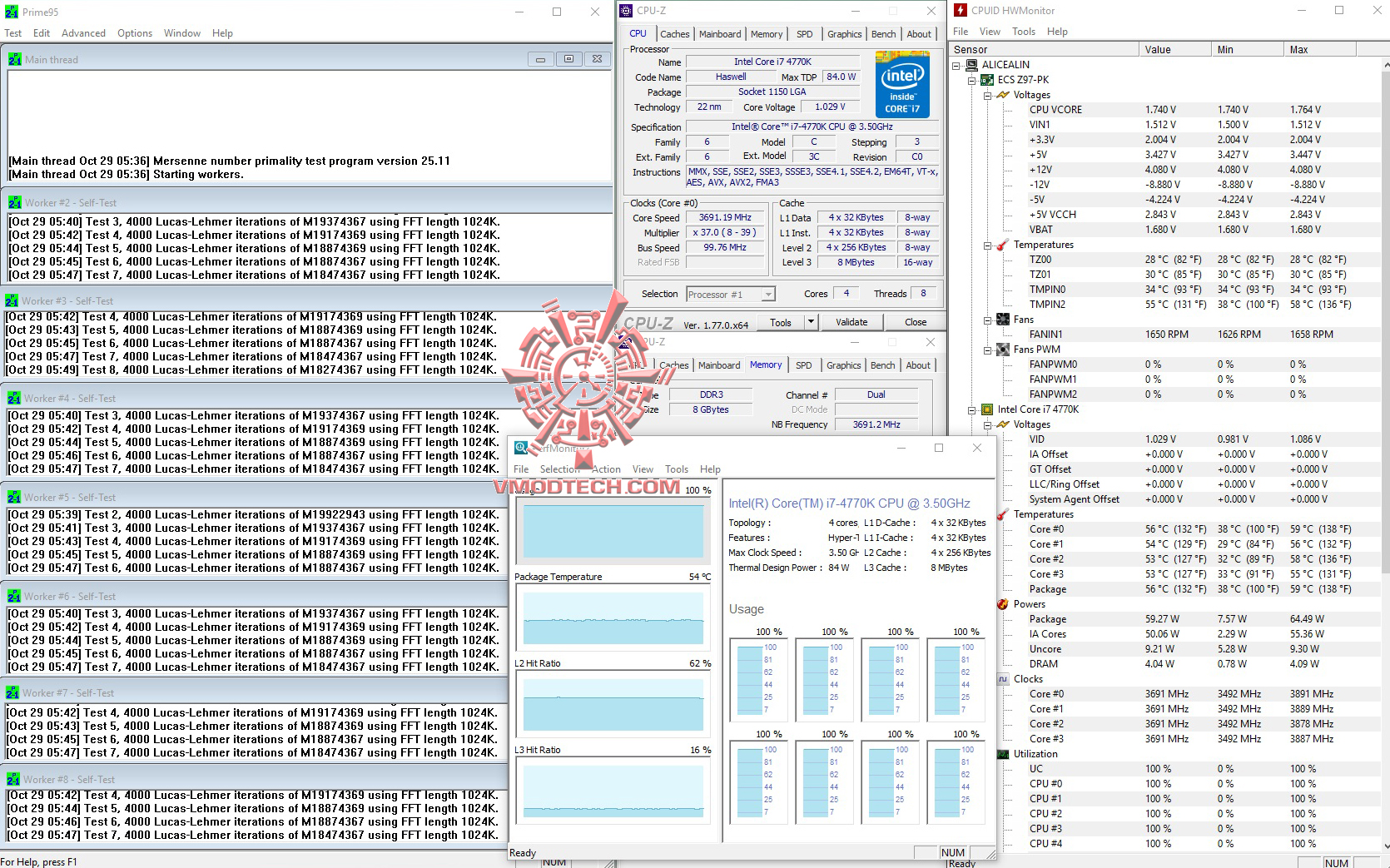
Task: Click the Fans icon in HWMonitor
Action: pyautogui.click(x=1001, y=319)
